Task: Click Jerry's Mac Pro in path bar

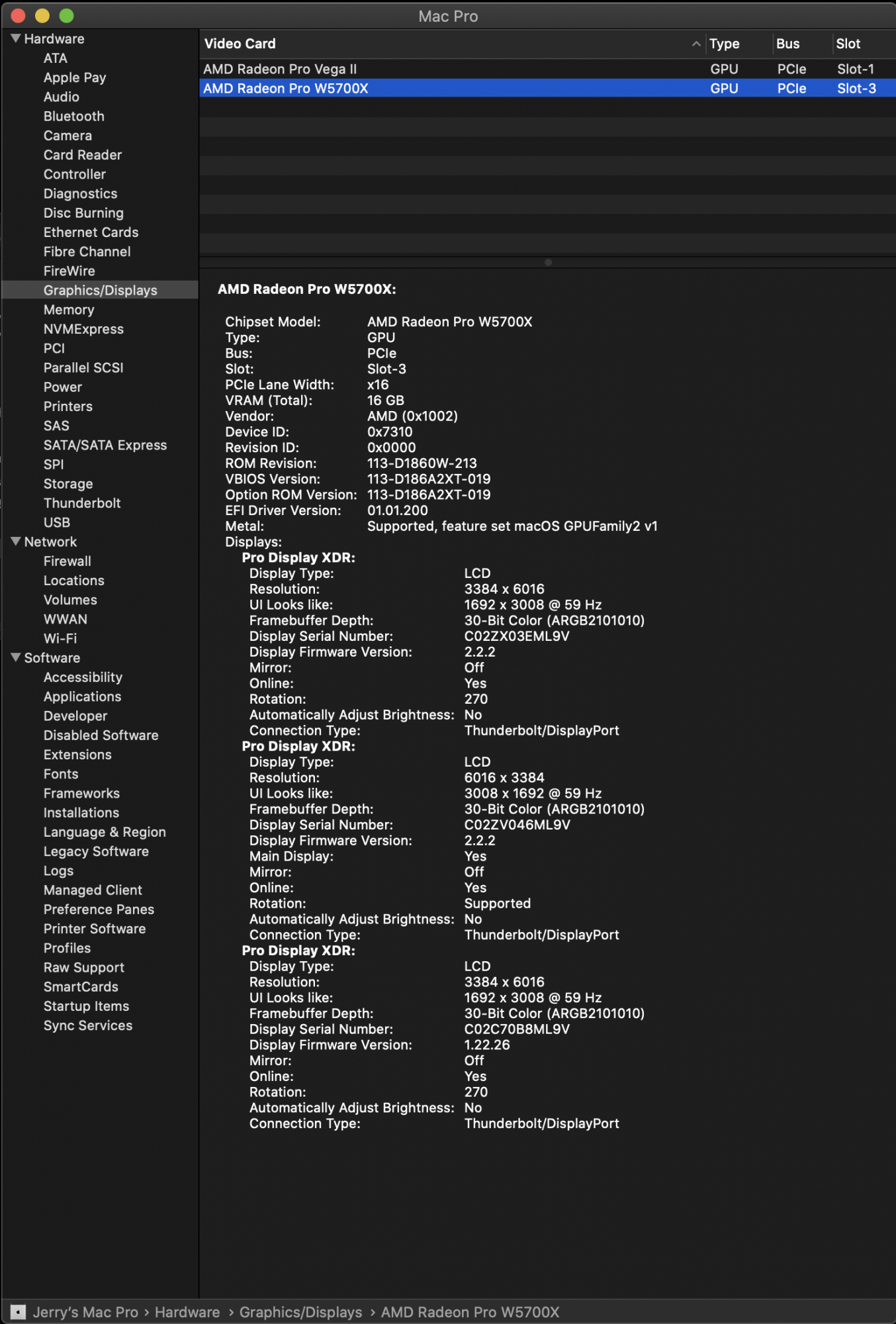Action: click(x=85, y=1311)
